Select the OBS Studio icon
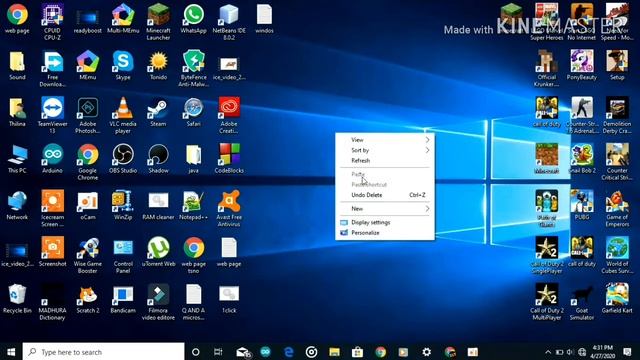 123,158
